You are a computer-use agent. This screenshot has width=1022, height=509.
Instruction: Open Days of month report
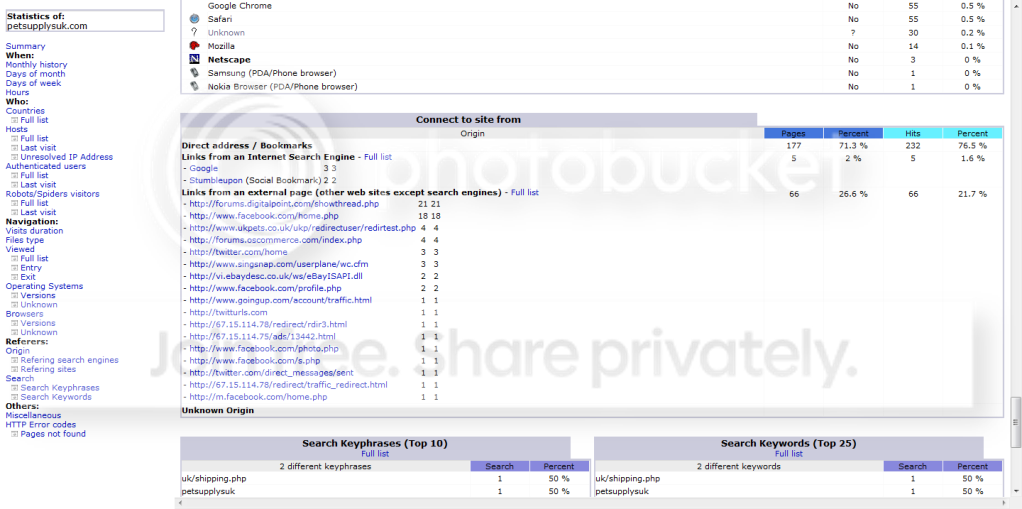35,74
